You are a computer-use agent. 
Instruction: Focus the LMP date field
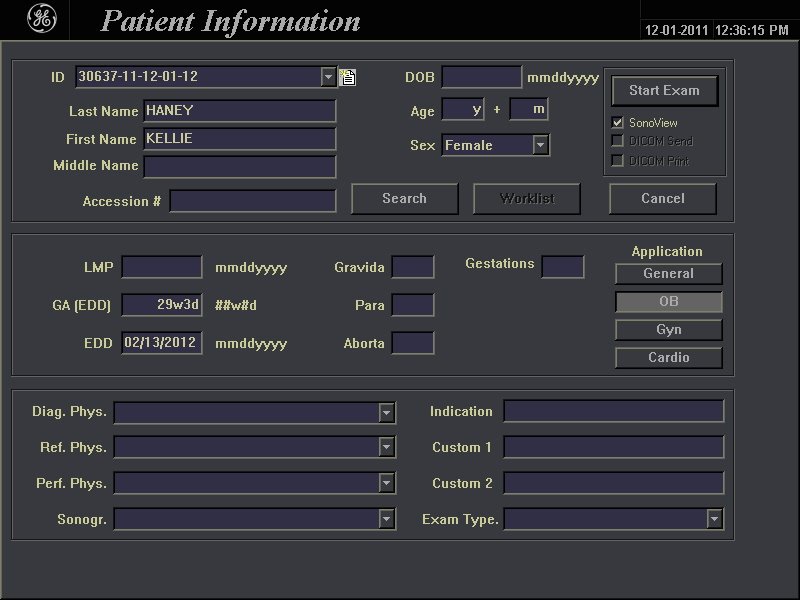point(162,267)
